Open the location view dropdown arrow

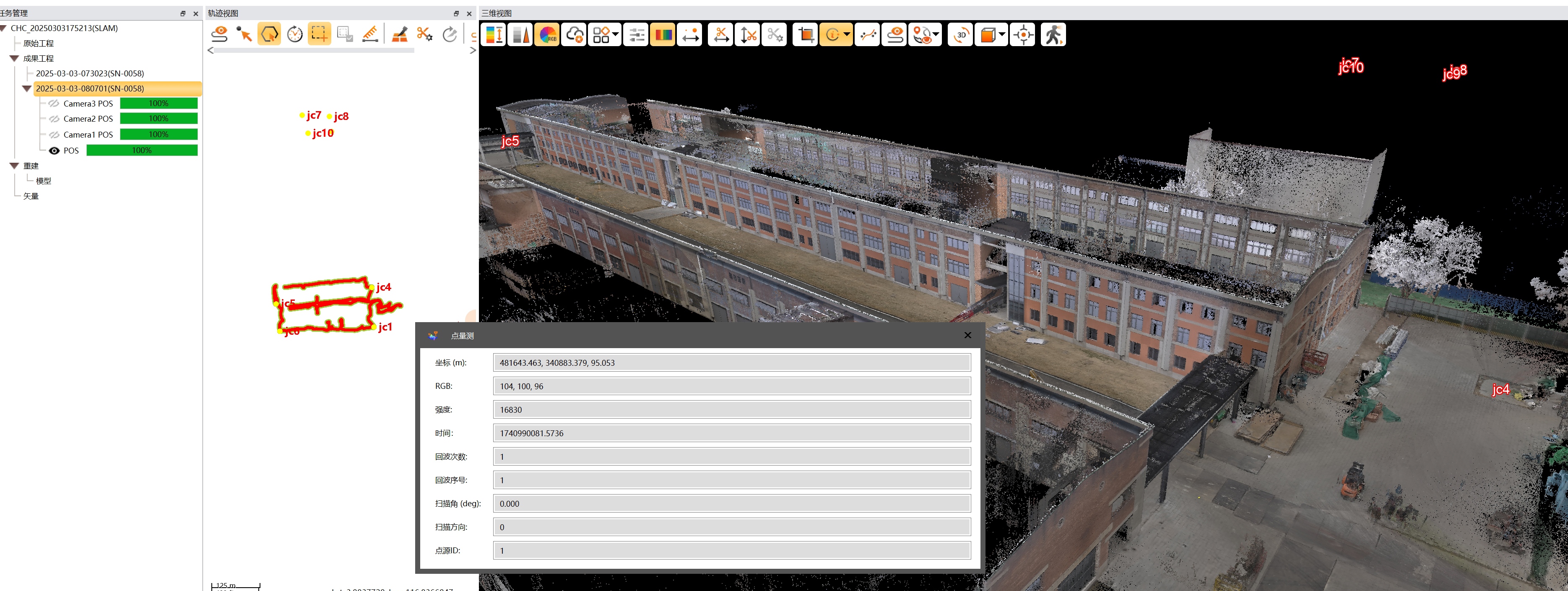[x=936, y=35]
